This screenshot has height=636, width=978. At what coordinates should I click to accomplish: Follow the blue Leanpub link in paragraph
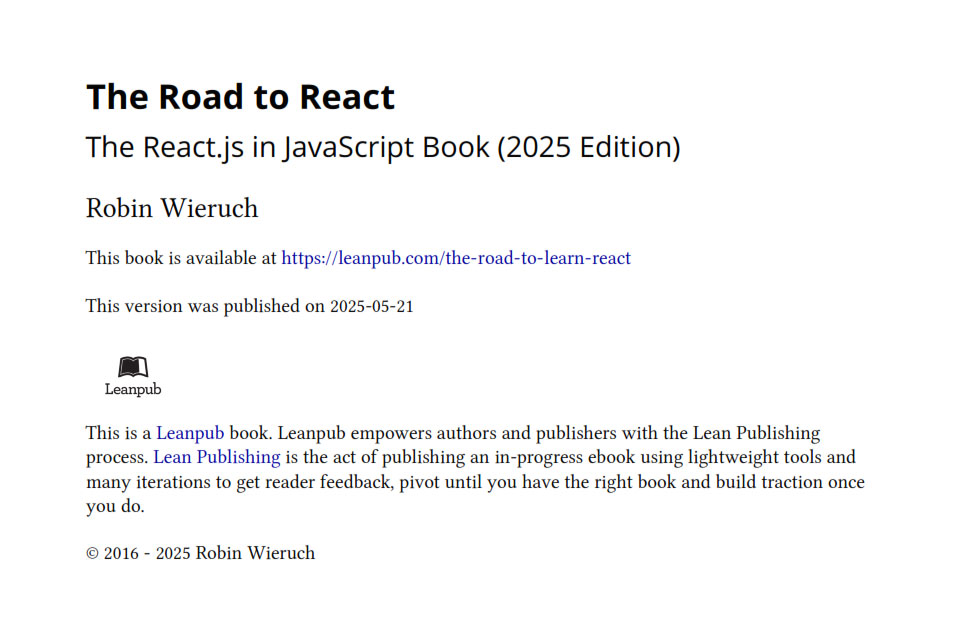coord(190,433)
